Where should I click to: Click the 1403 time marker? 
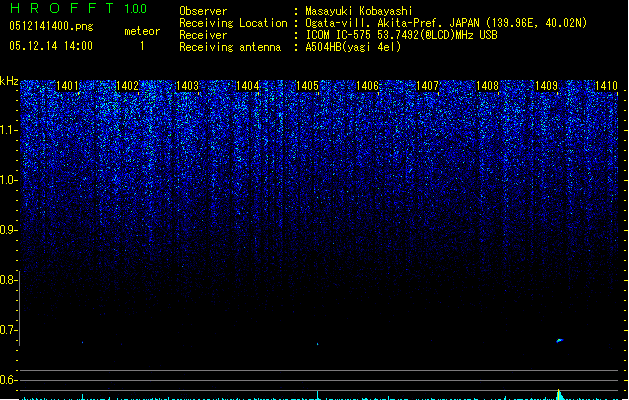187,85
